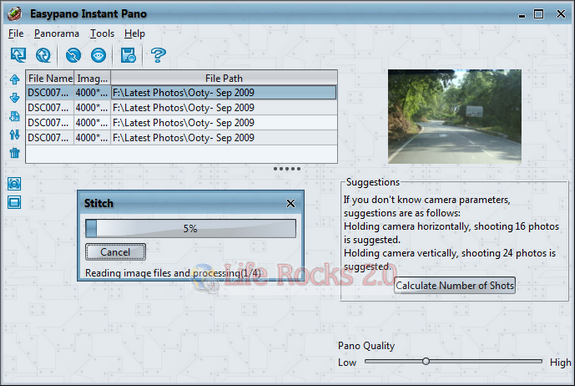Click the eye preview toolbar icon
The width and height of the screenshot is (575, 386).
(98, 55)
